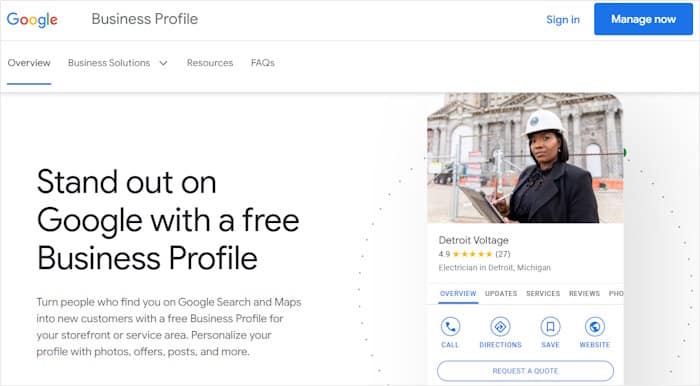Open the Business Solutions menu item
The width and height of the screenshot is (700, 386).
(109, 63)
